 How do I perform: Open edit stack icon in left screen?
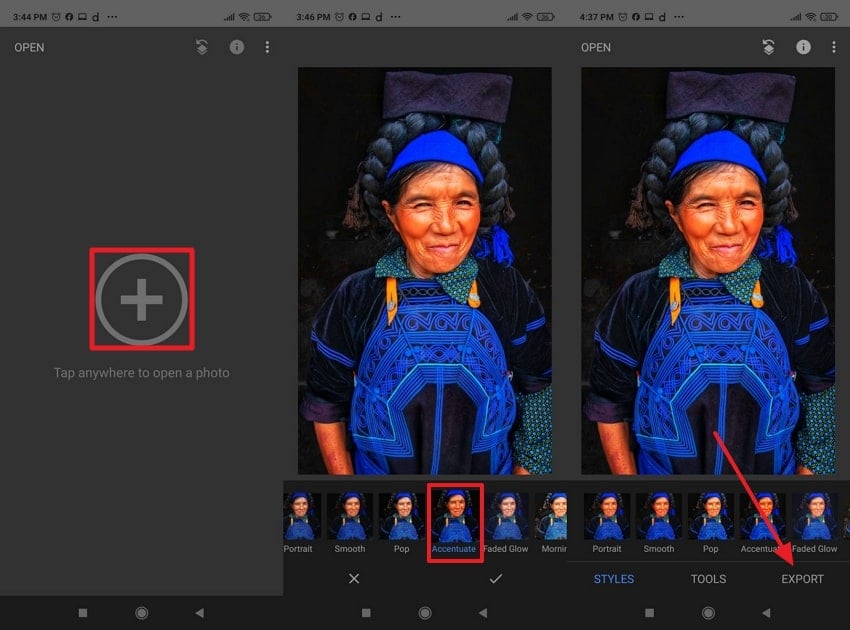click(202, 47)
